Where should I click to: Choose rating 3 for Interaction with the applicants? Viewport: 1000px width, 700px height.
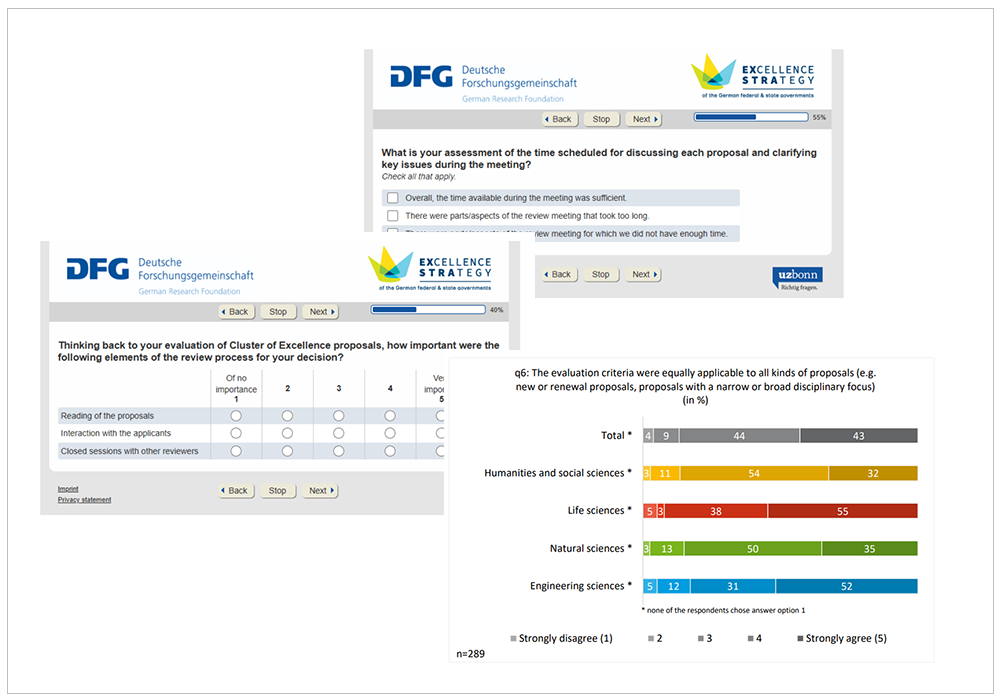pos(339,433)
